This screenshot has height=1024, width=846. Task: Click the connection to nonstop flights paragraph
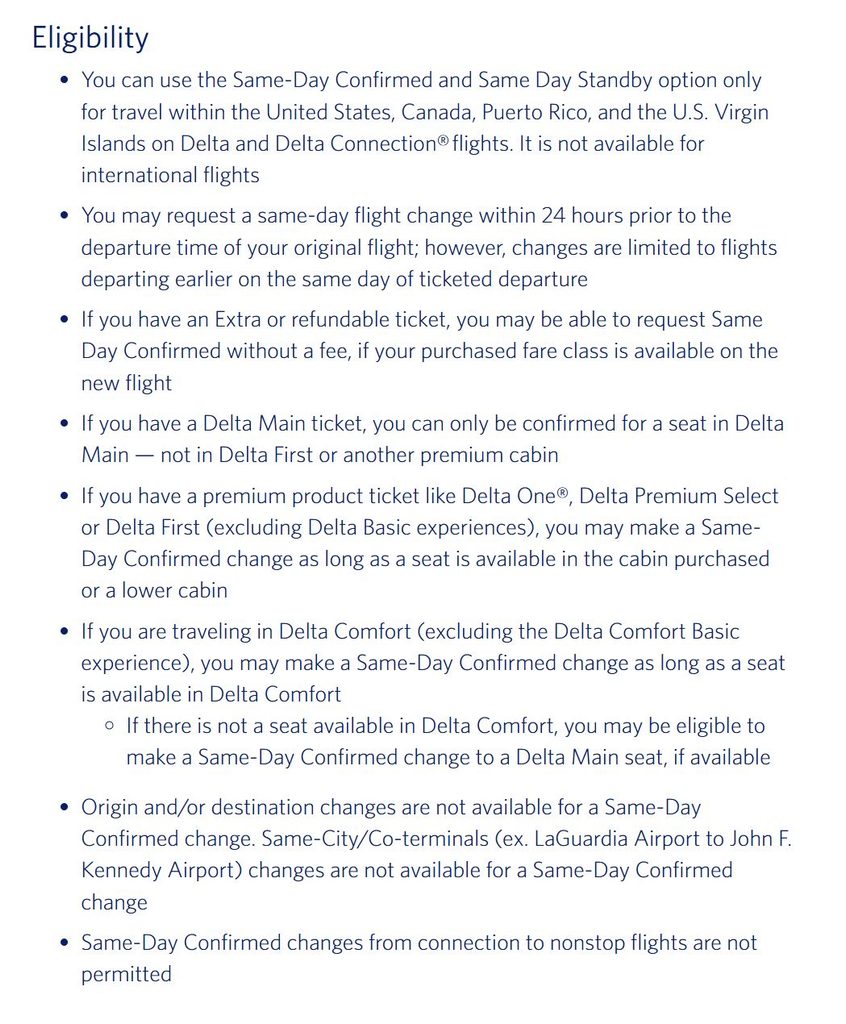[x=419, y=959]
